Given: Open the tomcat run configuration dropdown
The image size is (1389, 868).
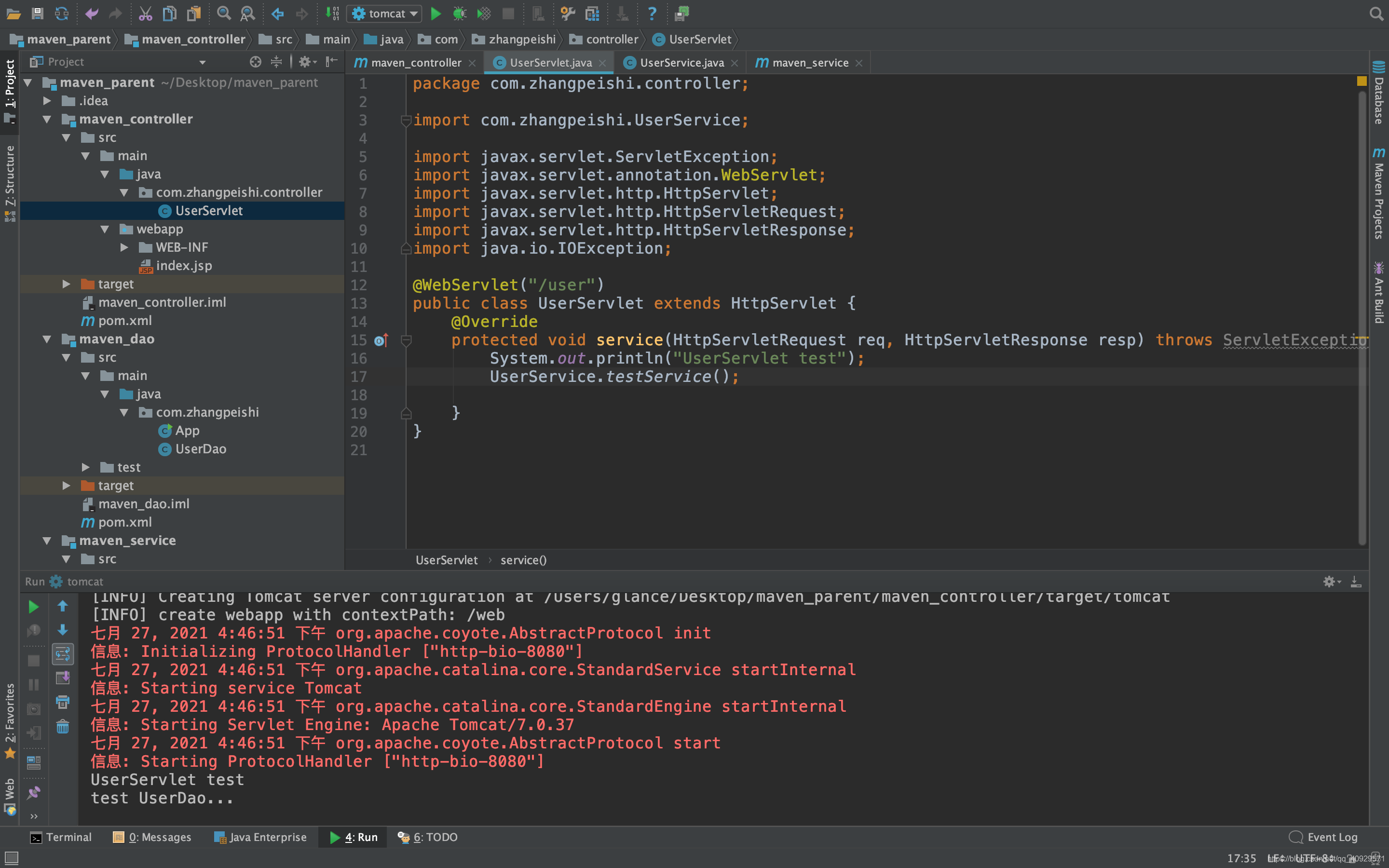Looking at the screenshot, I should click(384, 13).
